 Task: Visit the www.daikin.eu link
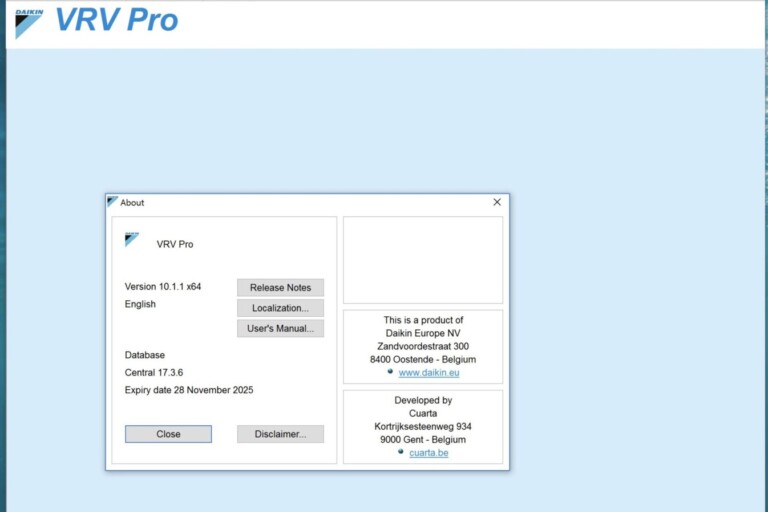429,373
